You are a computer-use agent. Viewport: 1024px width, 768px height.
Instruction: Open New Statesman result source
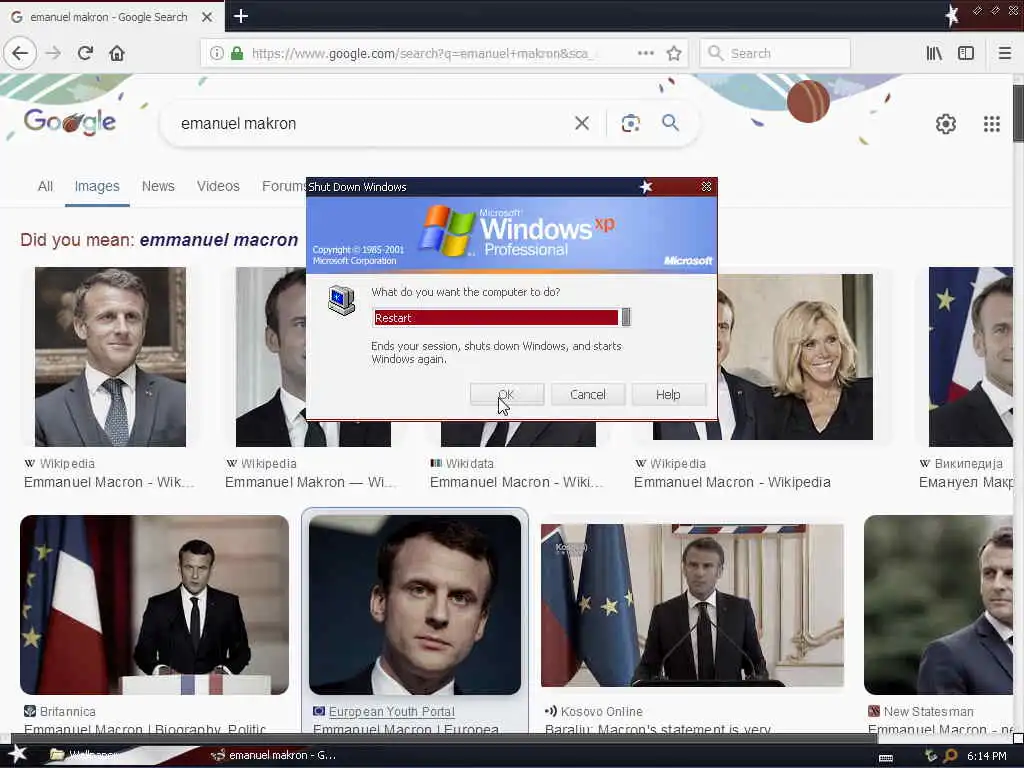pos(928,711)
